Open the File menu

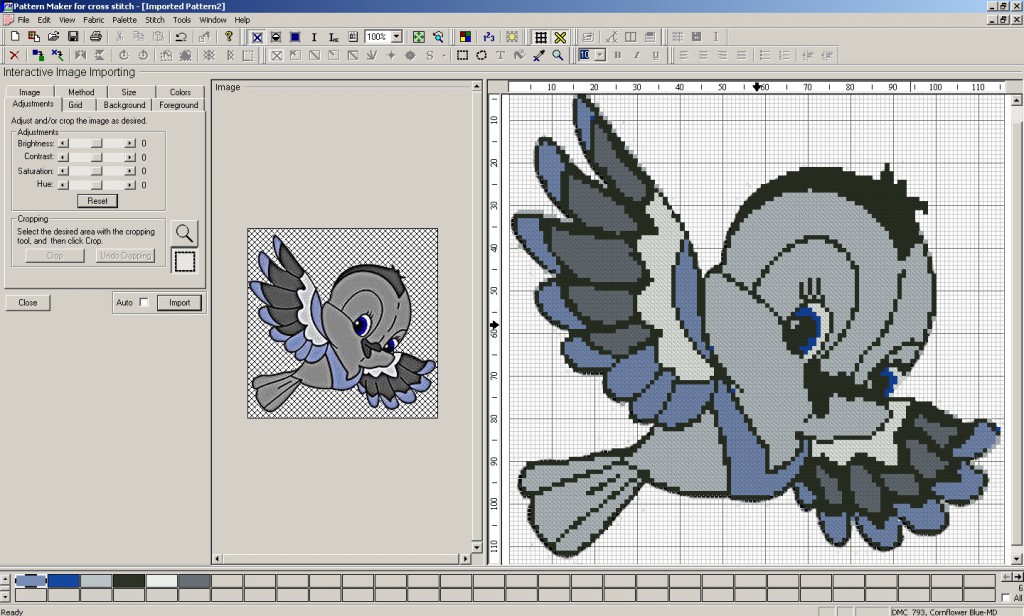pyautogui.click(x=24, y=20)
